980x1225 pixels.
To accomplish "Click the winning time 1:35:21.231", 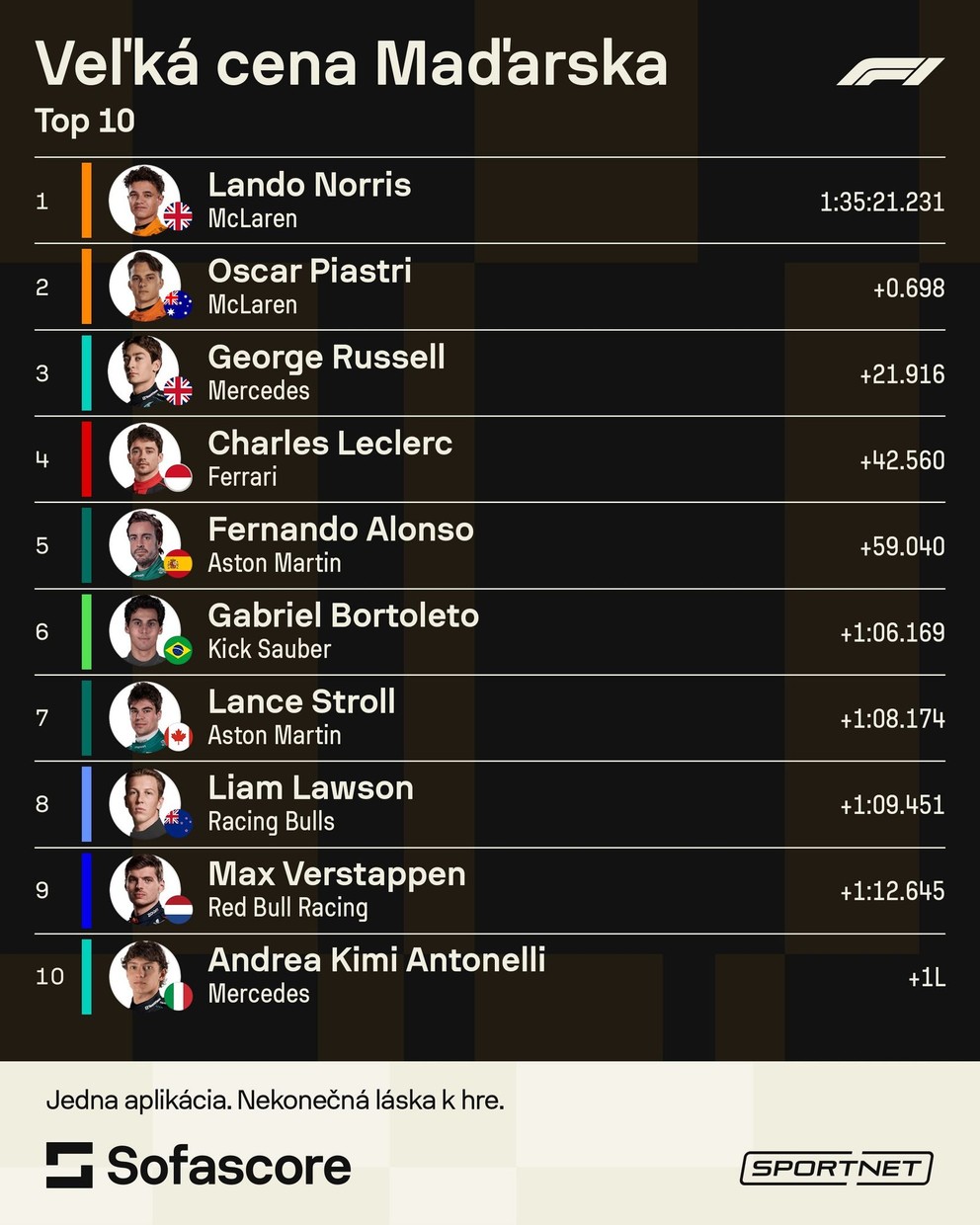I will 881,203.
